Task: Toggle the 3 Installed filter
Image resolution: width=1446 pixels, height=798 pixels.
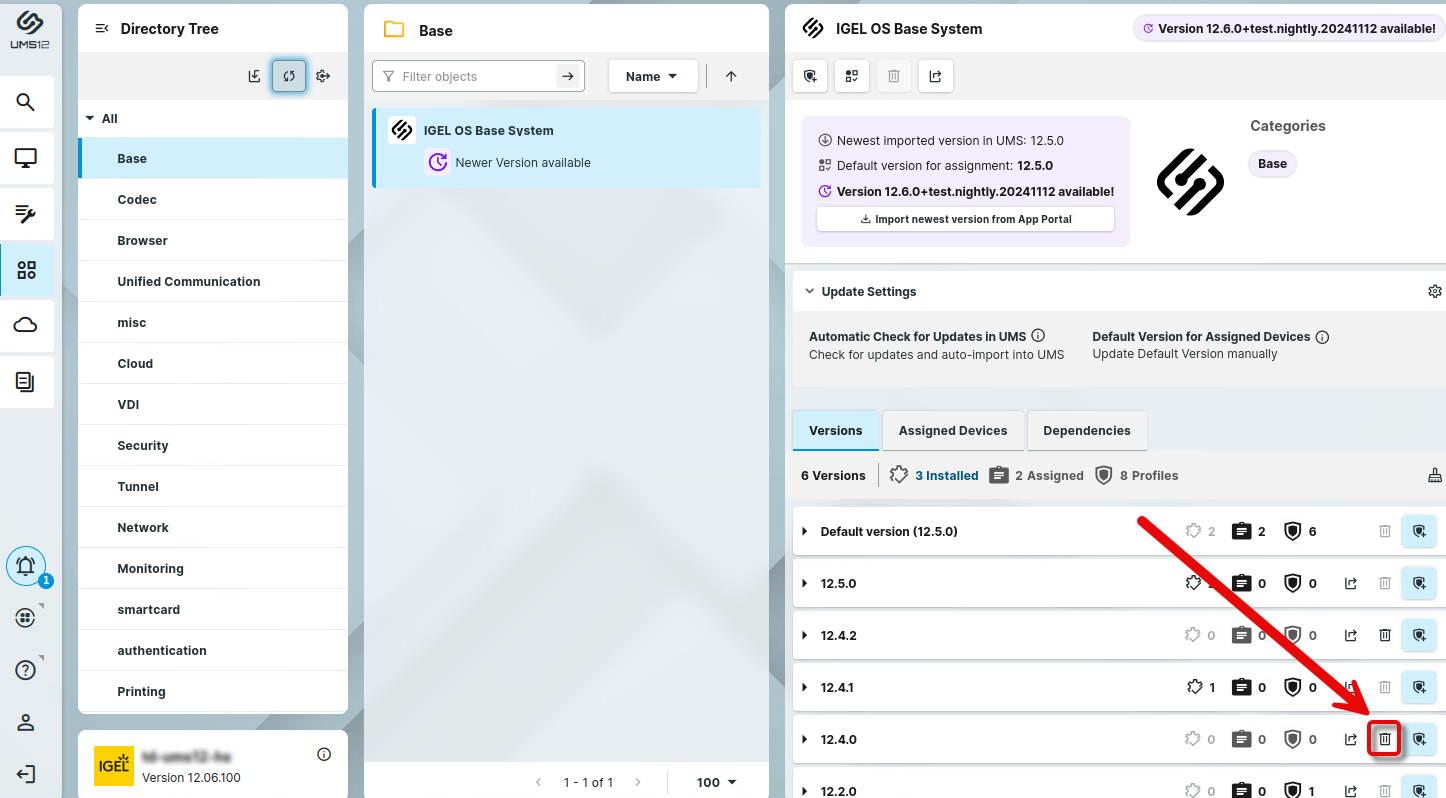Action: click(x=934, y=476)
